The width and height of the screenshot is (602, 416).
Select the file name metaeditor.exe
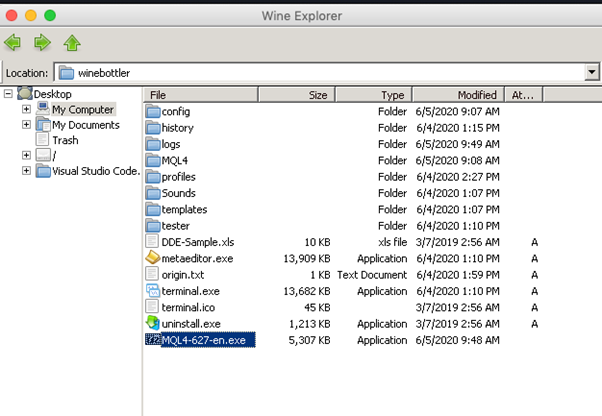[x=197, y=259]
